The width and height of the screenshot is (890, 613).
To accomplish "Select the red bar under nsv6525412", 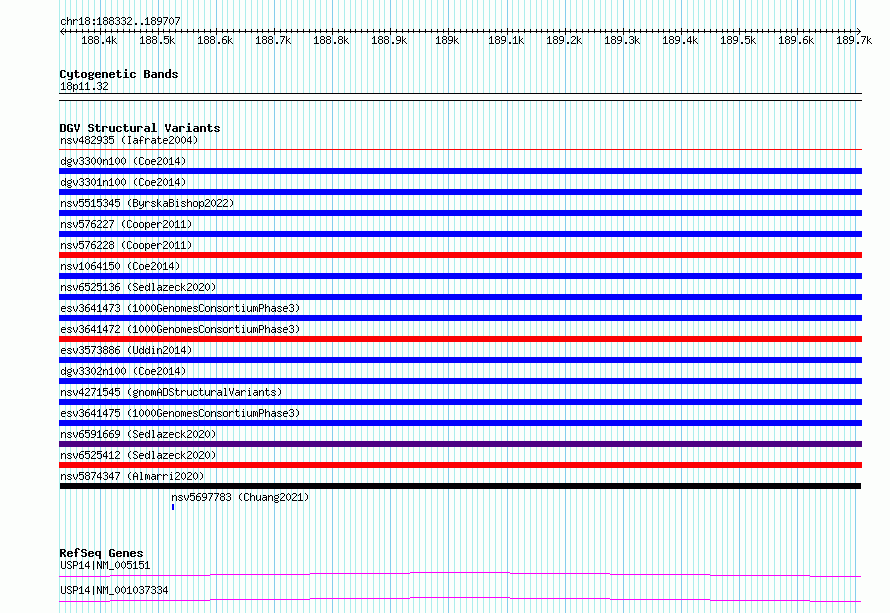I will coord(460,465).
